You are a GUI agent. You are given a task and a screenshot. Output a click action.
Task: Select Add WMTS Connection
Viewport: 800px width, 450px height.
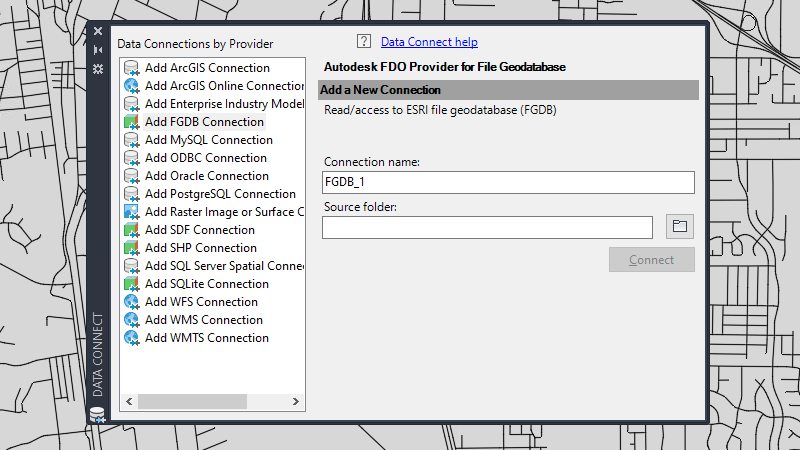(207, 338)
